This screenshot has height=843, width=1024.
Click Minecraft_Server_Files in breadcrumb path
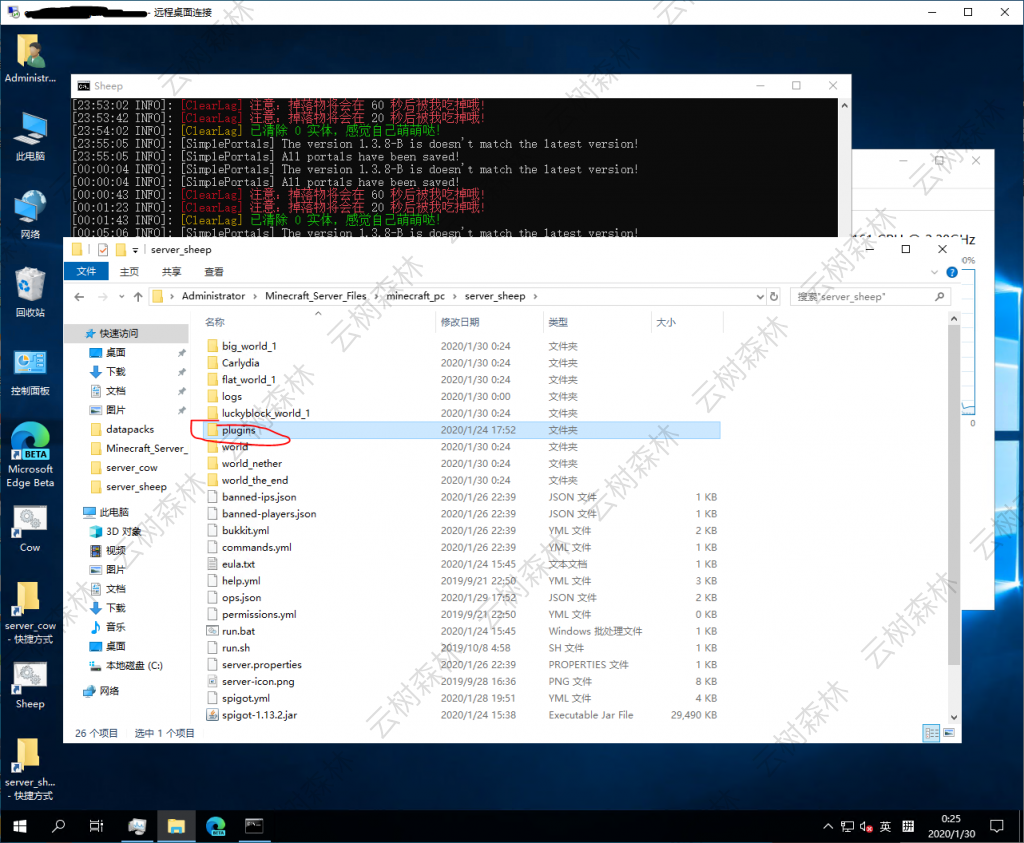(315, 296)
